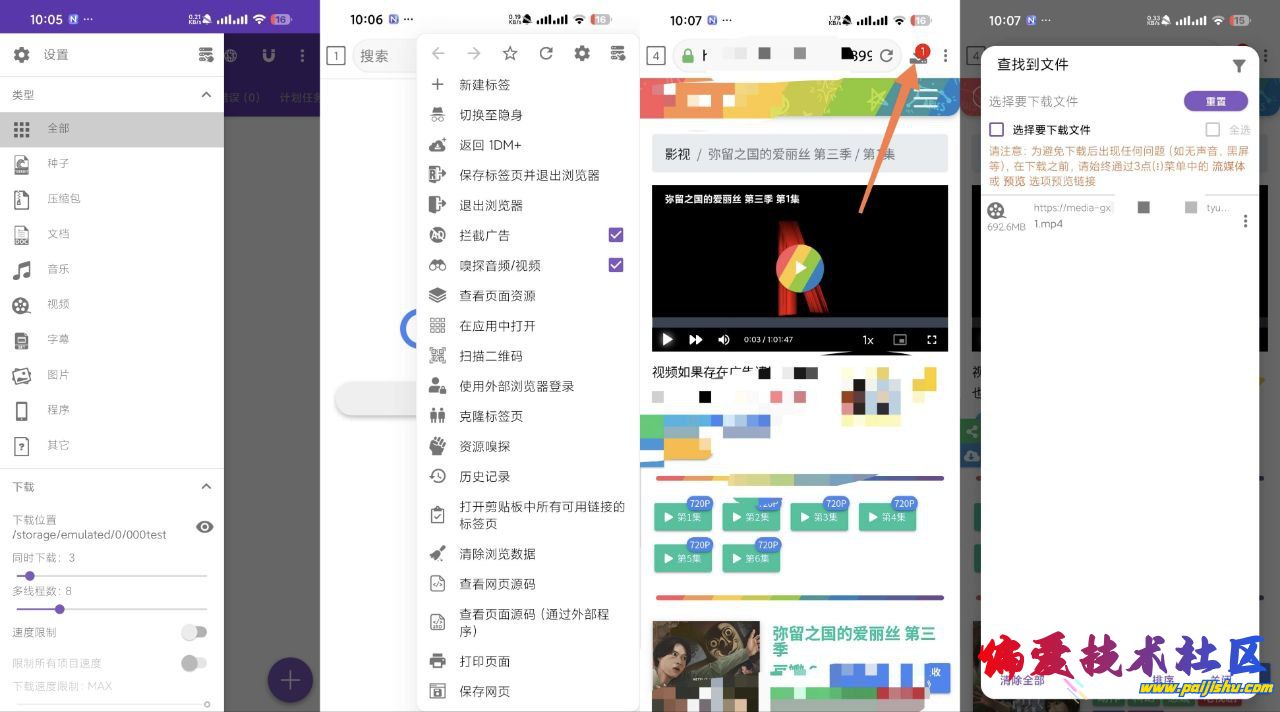The height and width of the screenshot is (712, 1280).
Task: Toggle download location visibility eye icon
Action: pos(205,527)
